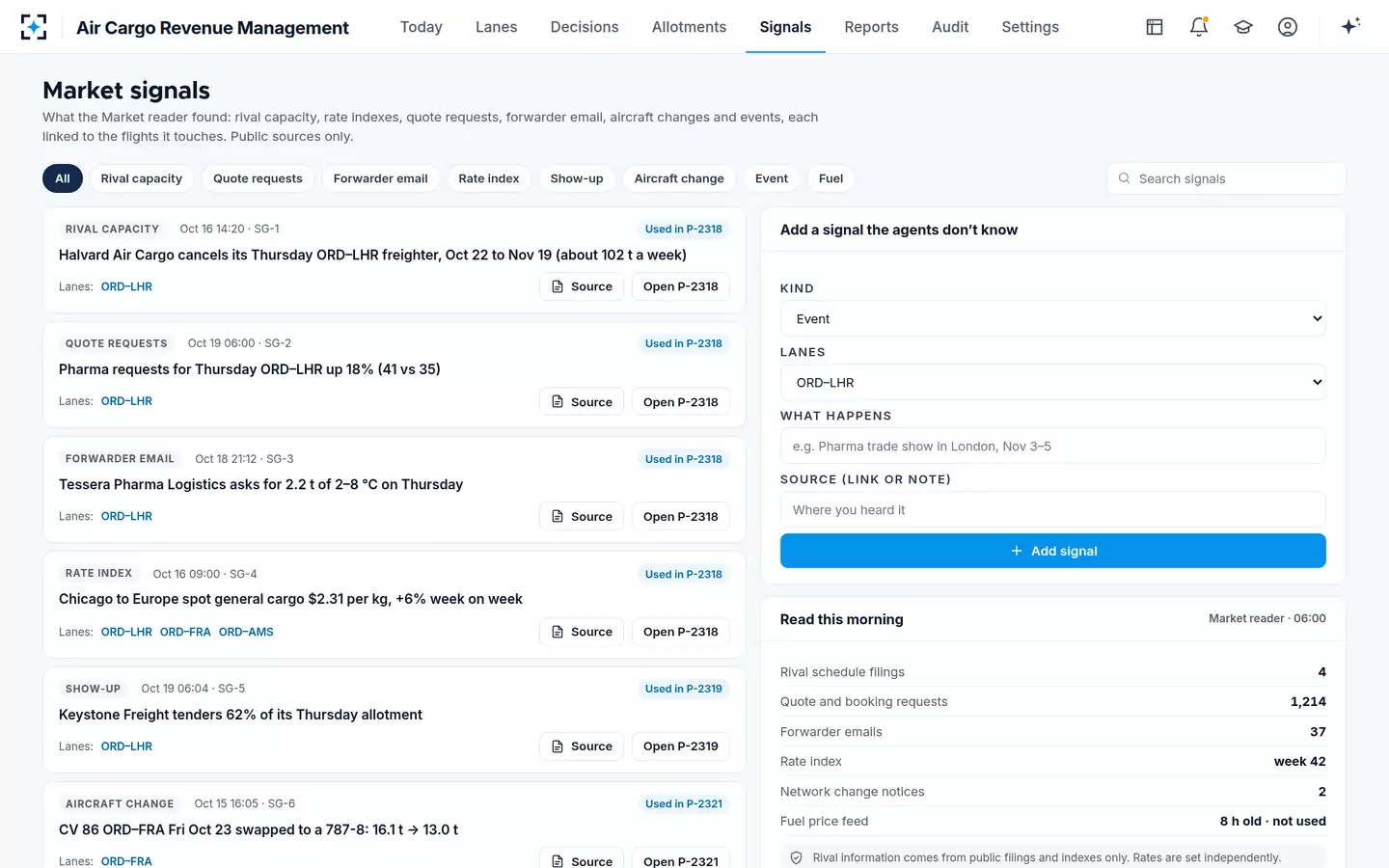Click the Add signal button

1053,551
